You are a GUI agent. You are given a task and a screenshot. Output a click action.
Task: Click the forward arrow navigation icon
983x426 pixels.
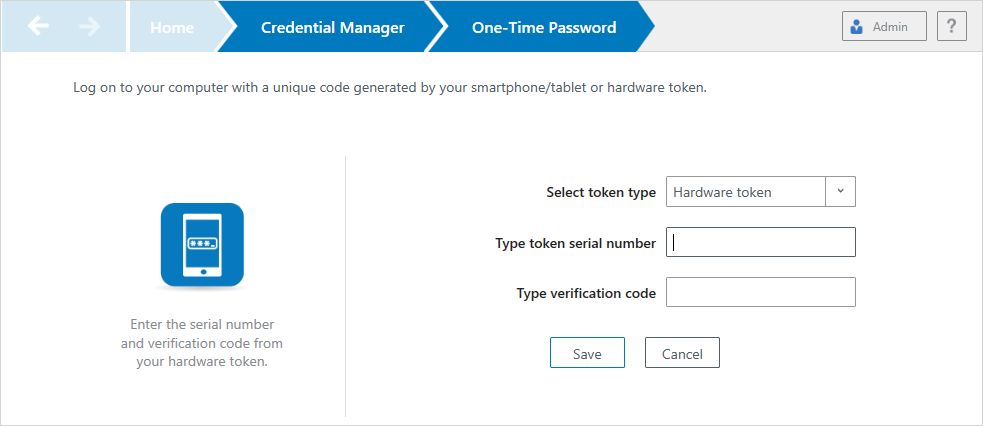coord(90,27)
